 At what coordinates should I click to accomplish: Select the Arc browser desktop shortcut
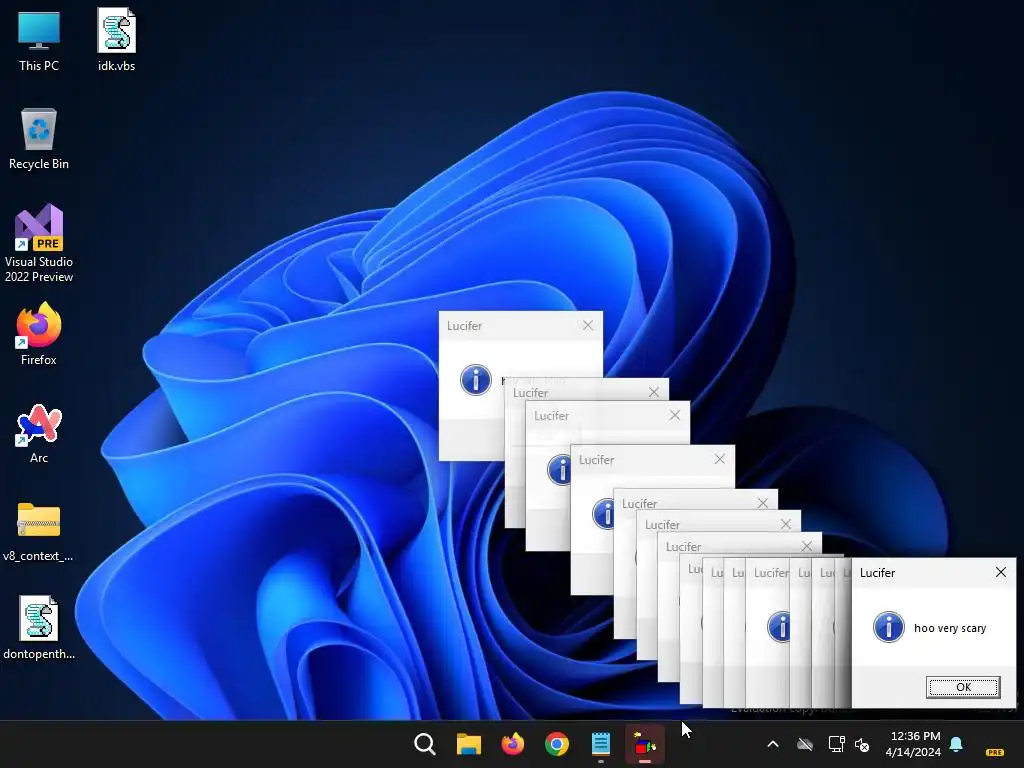39,434
